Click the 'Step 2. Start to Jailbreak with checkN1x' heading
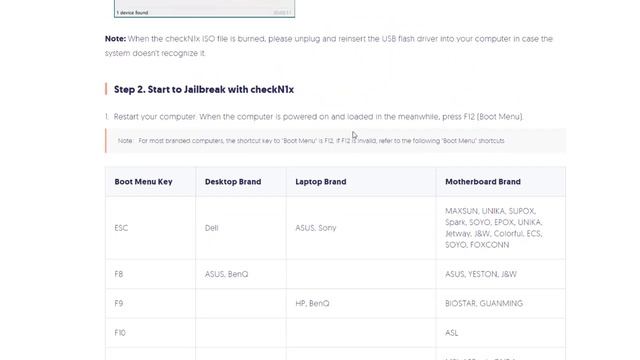 coord(204,89)
